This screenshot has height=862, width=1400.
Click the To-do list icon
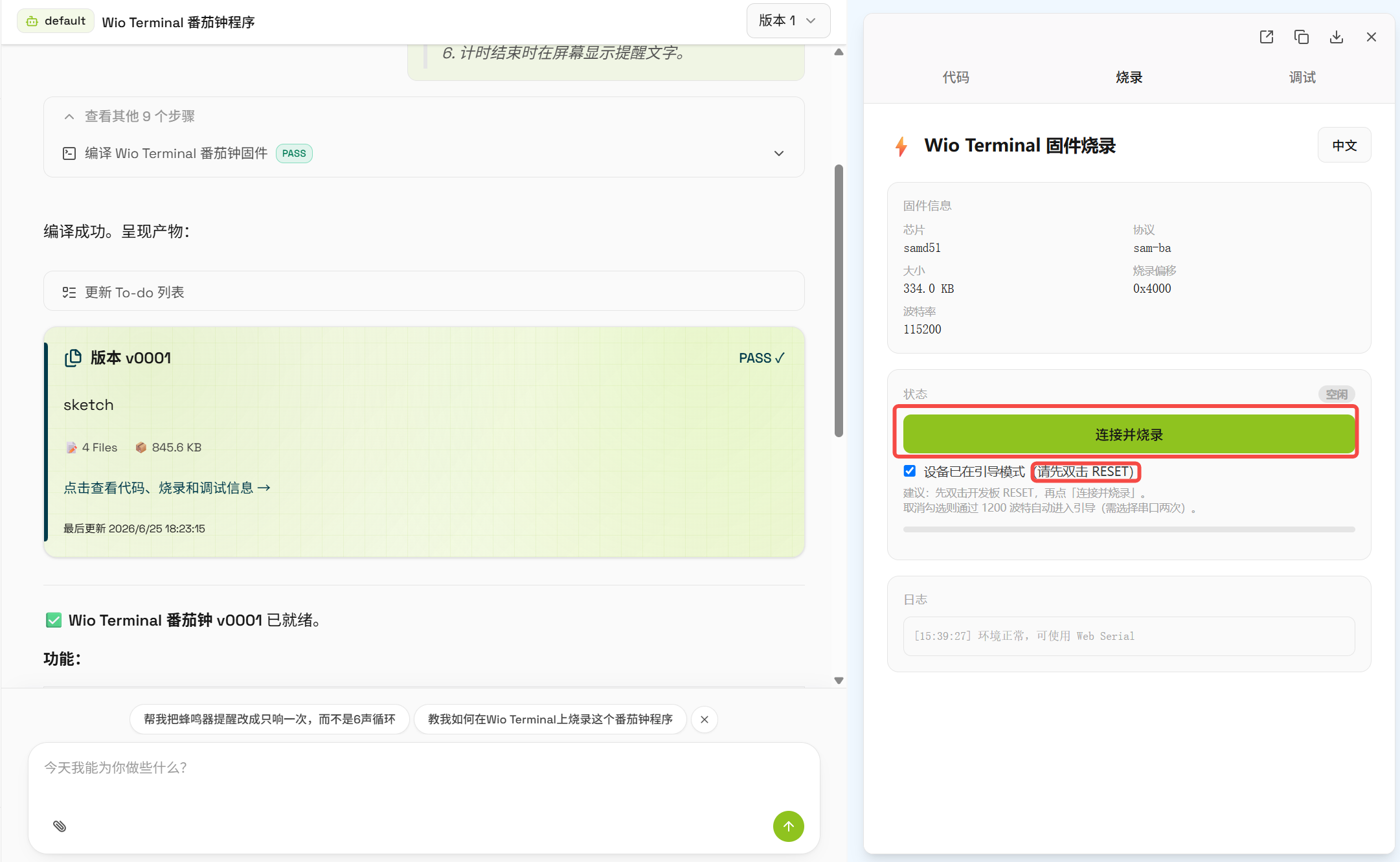(x=69, y=292)
